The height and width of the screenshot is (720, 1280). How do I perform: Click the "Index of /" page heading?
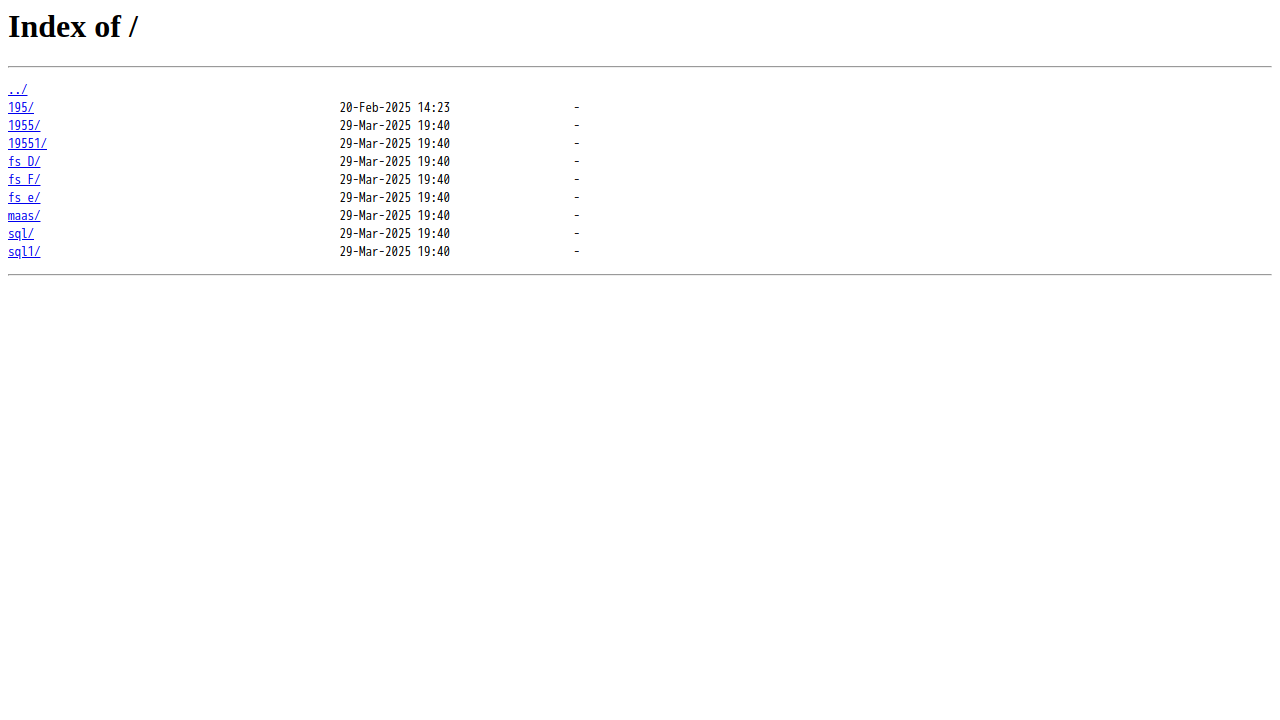pyautogui.click(x=73, y=27)
